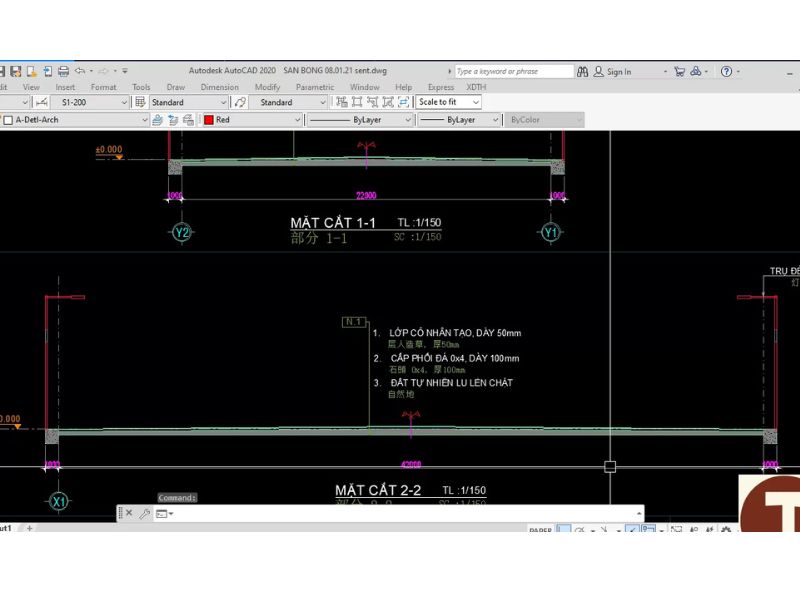Open the Dimension menu
The width and height of the screenshot is (800, 600).
click(x=219, y=87)
